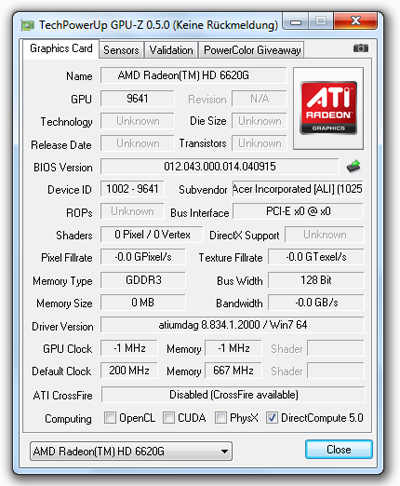Click the Technology field Unknown
The image size is (400, 486).
tap(137, 121)
